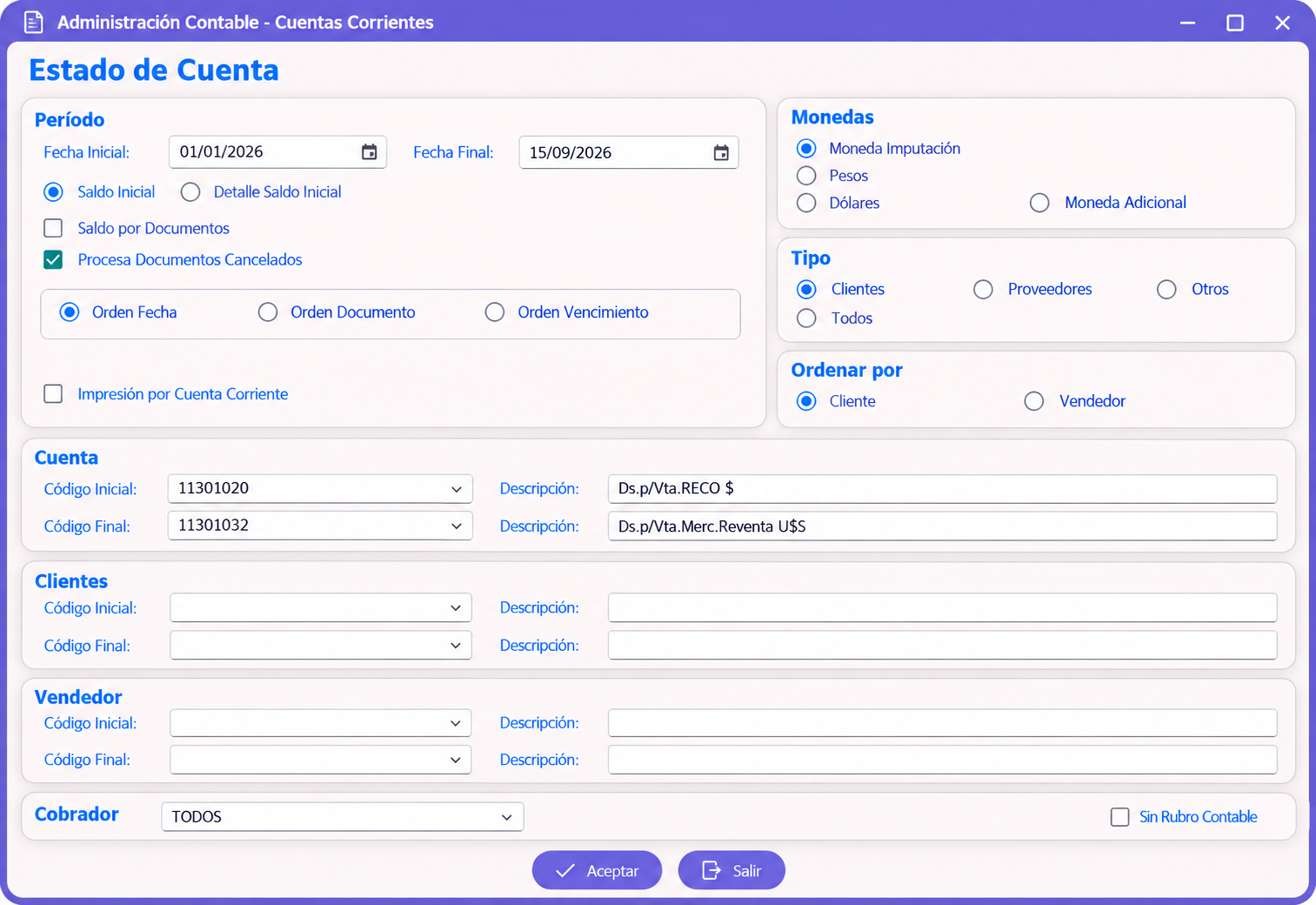Select Moneda Imputación currency
The image size is (1316, 905).
pyautogui.click(x=806, y=148)
